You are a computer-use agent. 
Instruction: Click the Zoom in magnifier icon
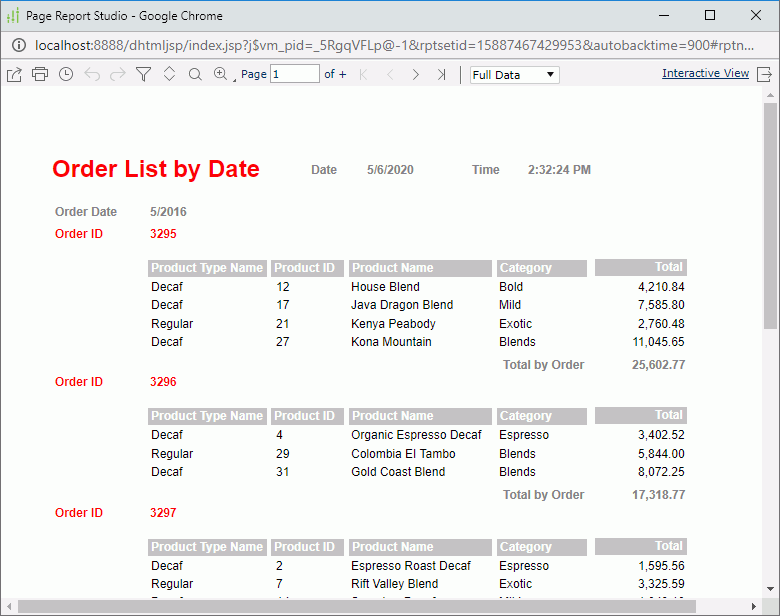tap(221, 75)
